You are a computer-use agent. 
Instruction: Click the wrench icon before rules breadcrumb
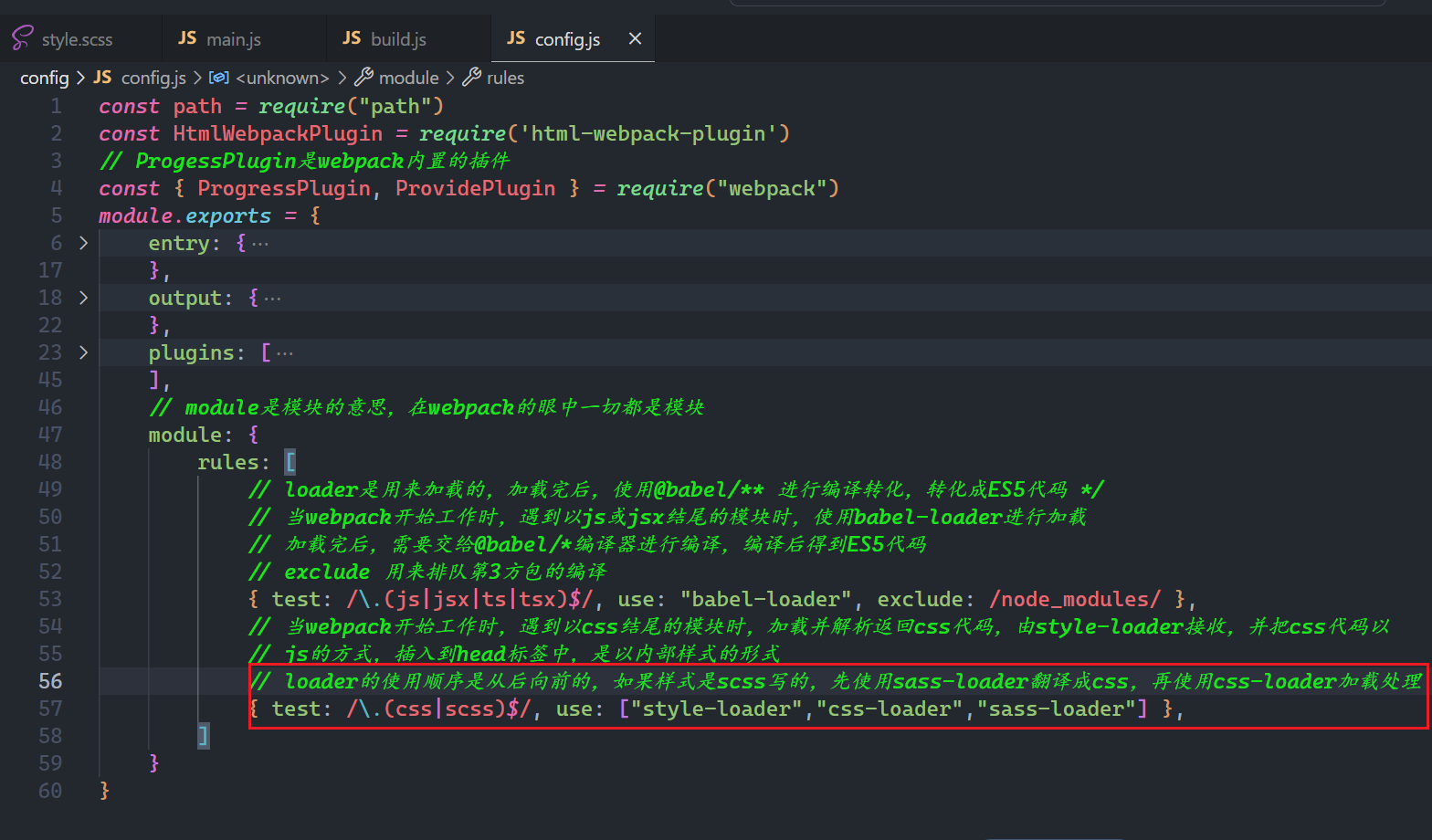[471, 78]
